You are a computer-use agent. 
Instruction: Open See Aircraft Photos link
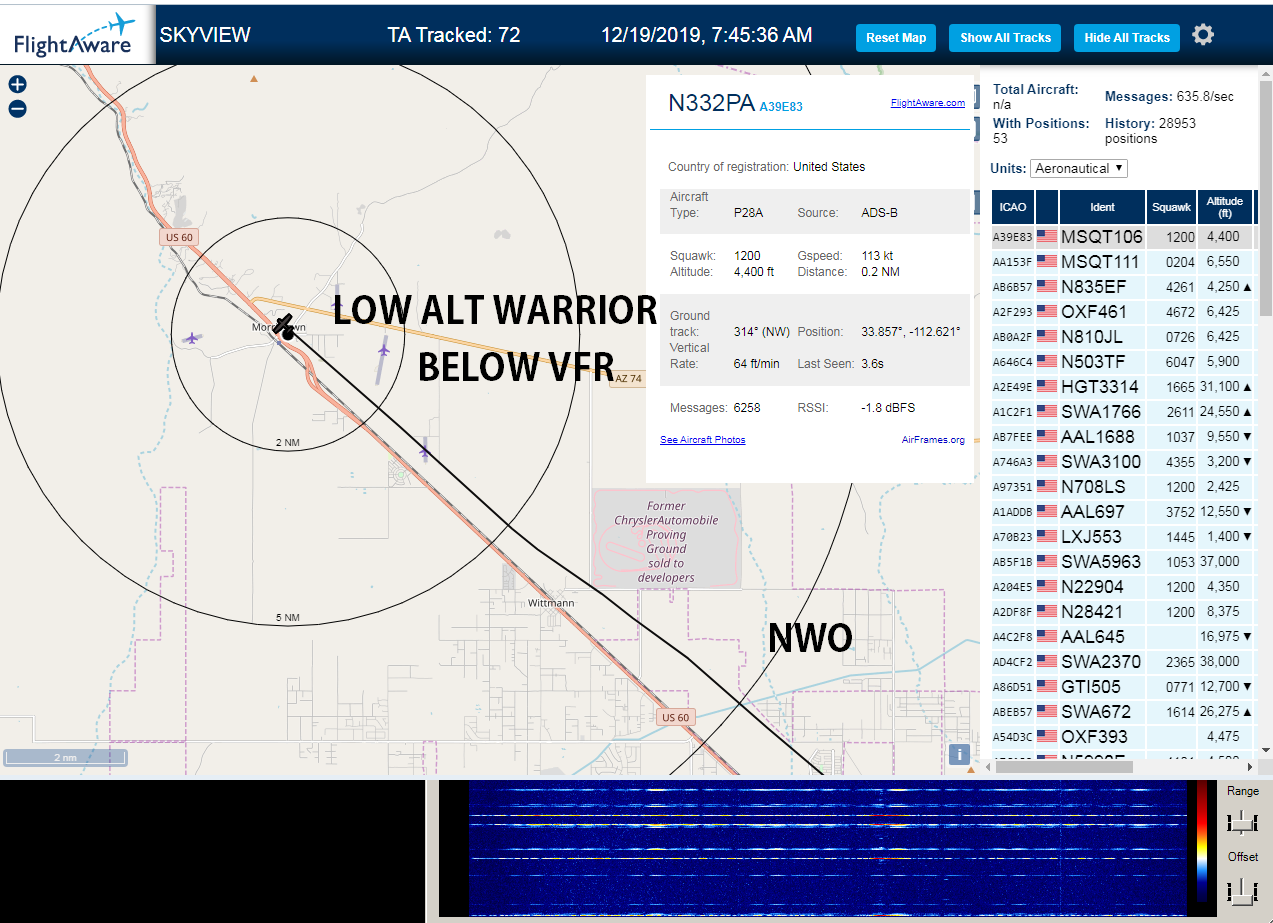tap(702, 440)
